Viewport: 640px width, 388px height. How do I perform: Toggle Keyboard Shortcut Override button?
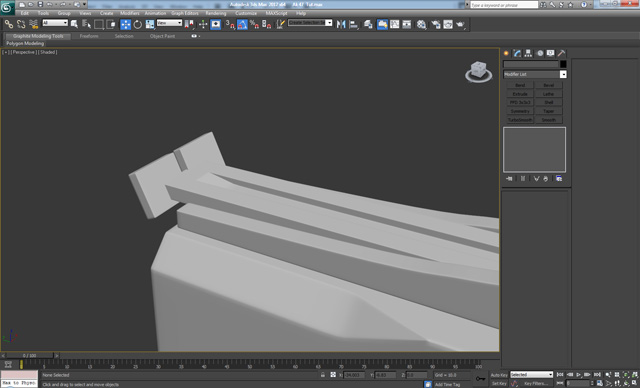click(216, 24)
